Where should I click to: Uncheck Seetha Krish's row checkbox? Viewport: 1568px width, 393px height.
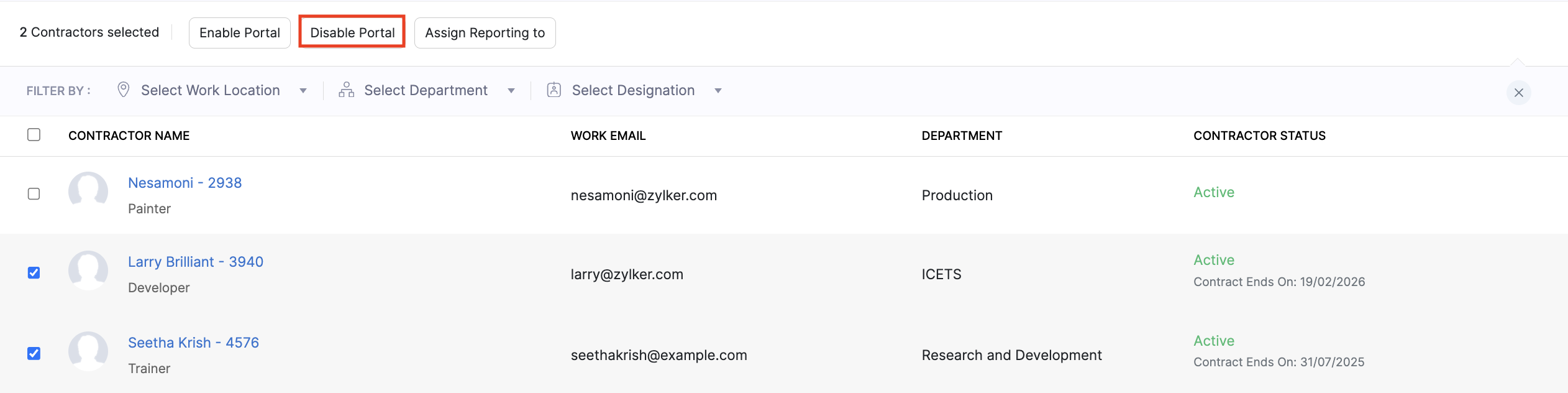[34, 353]
